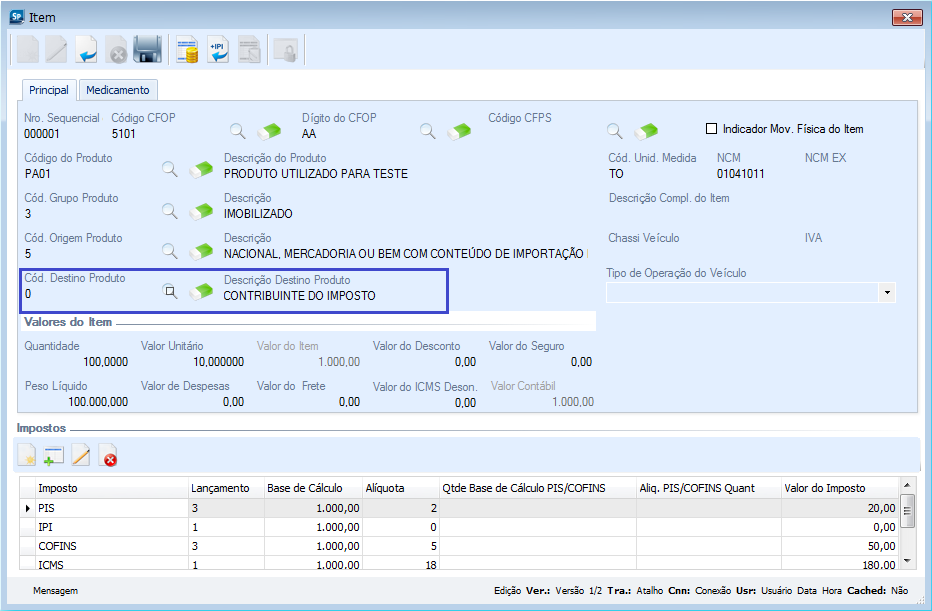Click the gold coins document toolbar icon
Image resolution: width=932 pixels, height=611 pixels.
[187, 49]
